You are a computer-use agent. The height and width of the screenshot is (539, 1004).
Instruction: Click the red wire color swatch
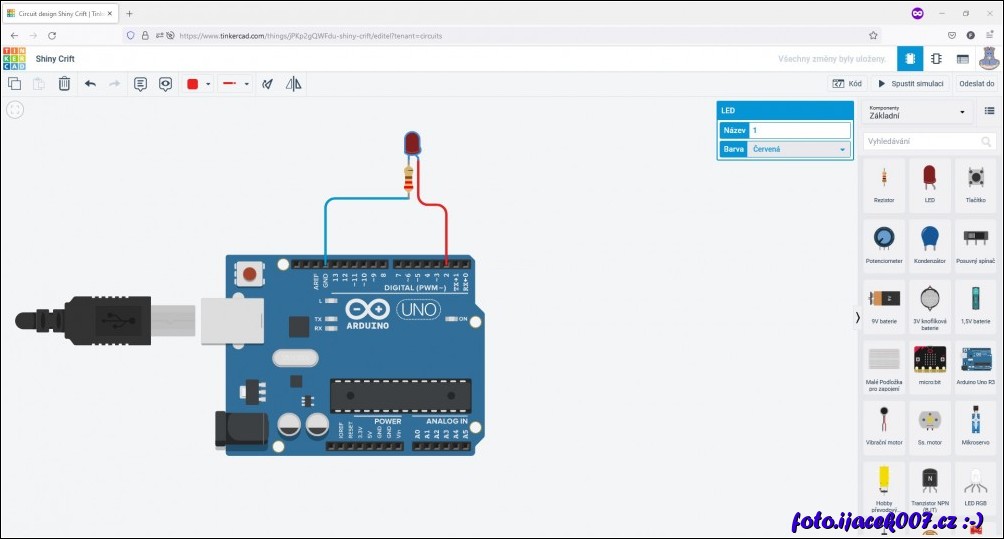coord(193,84)
